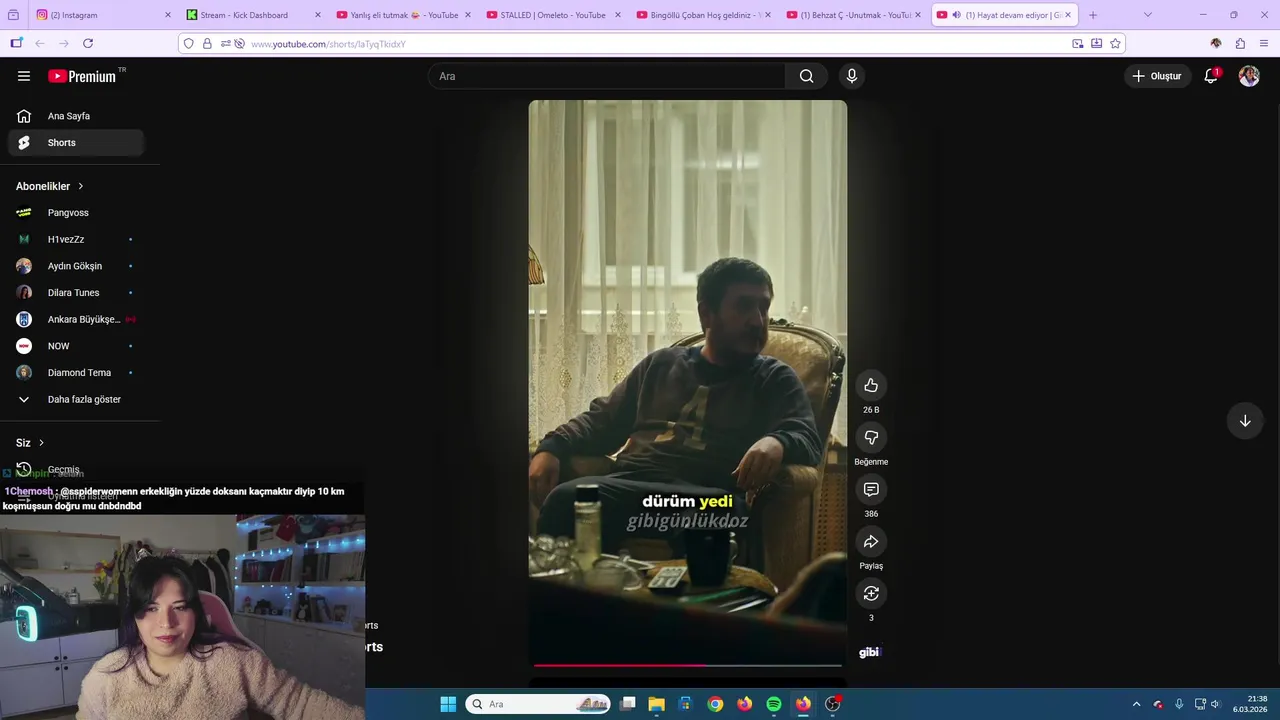Open the H1vezZz subscription channel
Image resolution: width=1280 pixels, height=720 pixels.
coord(76,240)
